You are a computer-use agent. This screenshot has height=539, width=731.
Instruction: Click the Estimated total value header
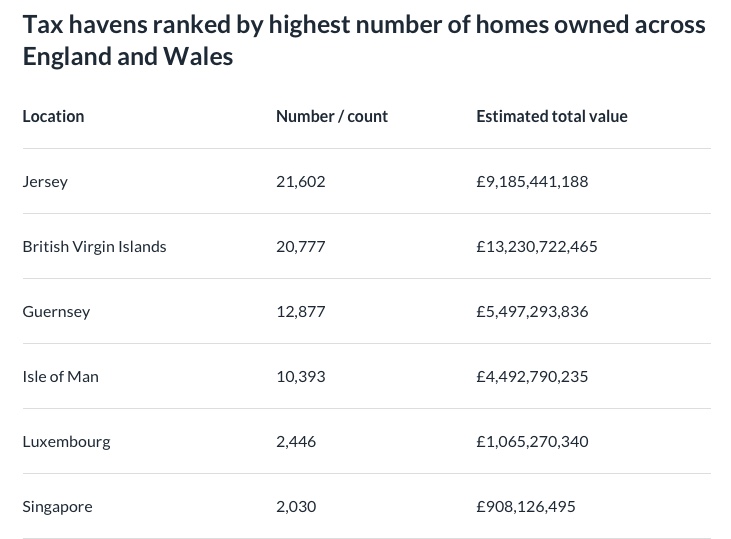(551, 116)
